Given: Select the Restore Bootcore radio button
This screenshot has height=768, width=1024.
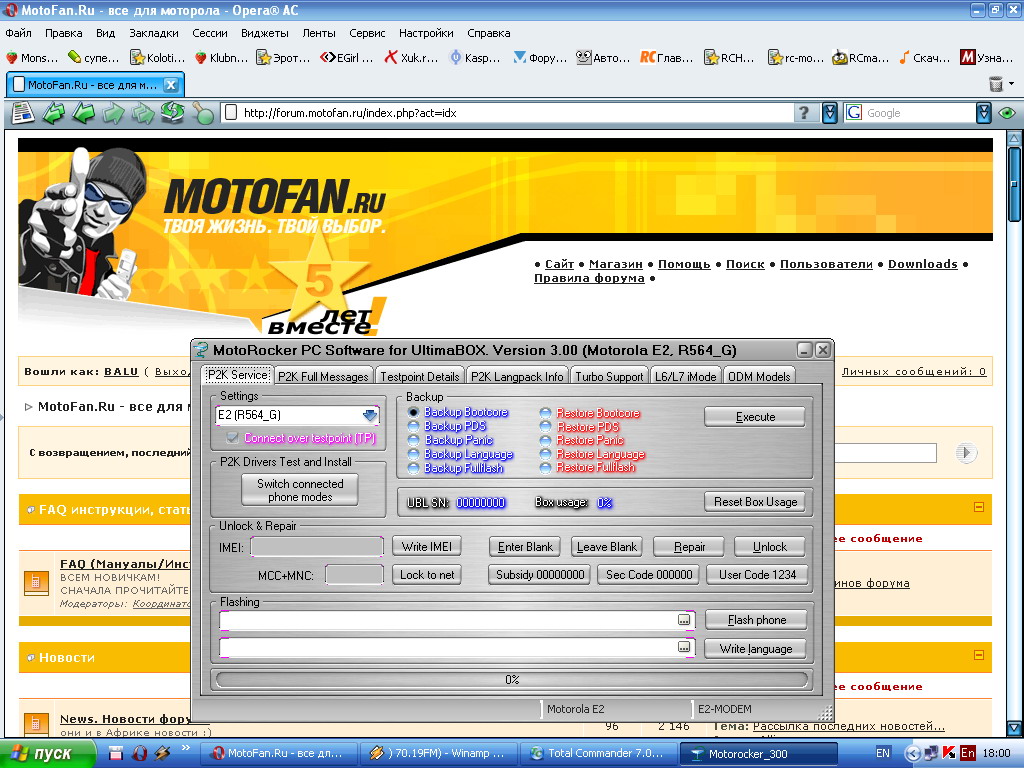Looking at the screenshot, I should click(545, 413).
